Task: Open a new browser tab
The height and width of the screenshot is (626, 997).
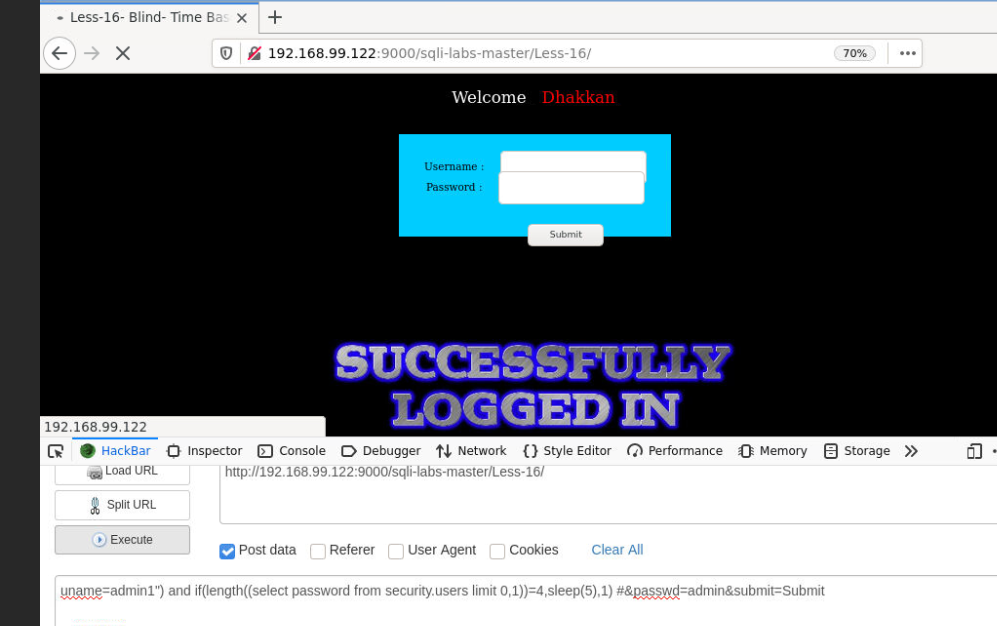Action: tap(275, 17)
